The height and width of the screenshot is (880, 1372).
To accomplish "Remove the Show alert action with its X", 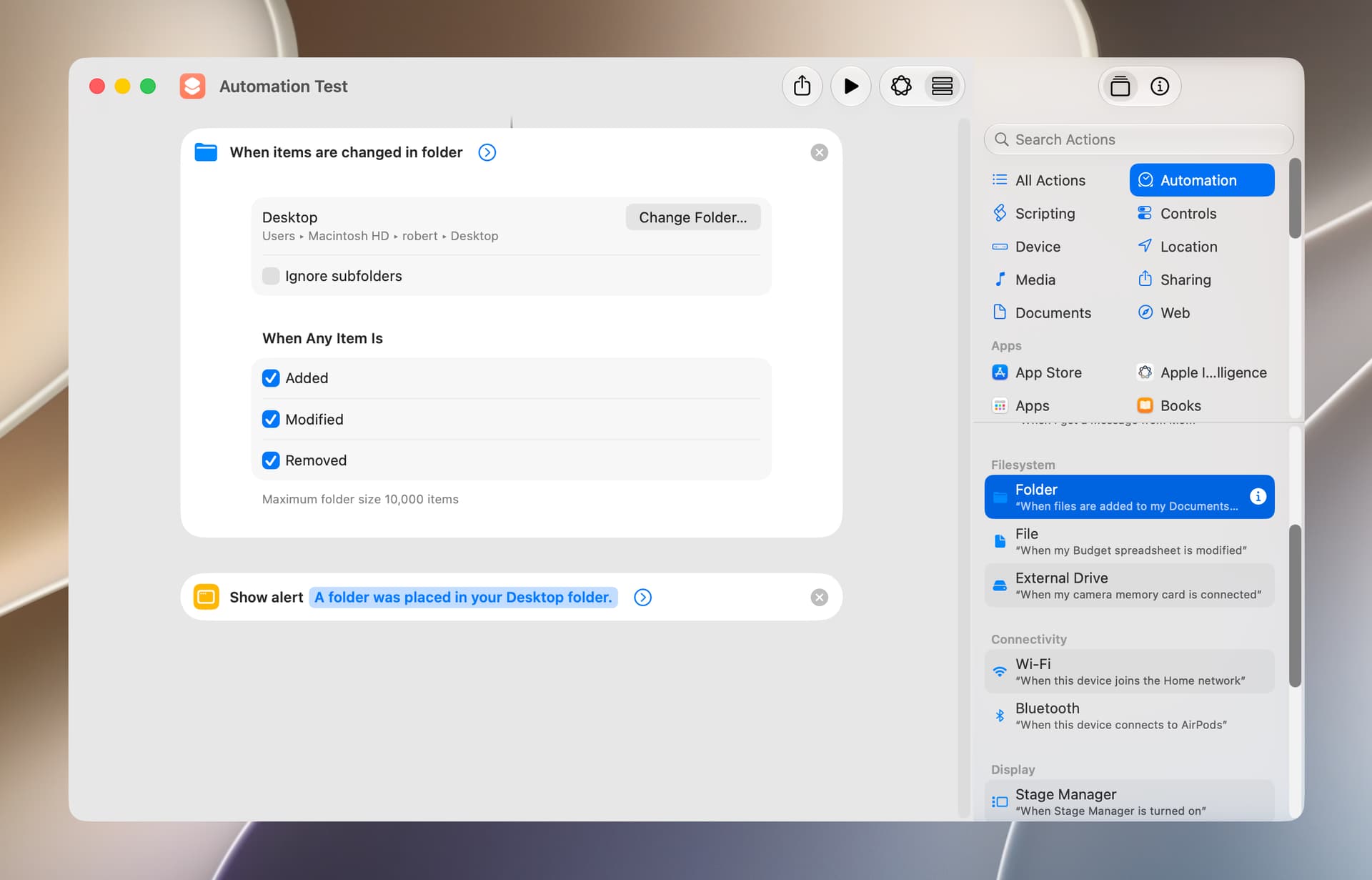I will 820,598.
